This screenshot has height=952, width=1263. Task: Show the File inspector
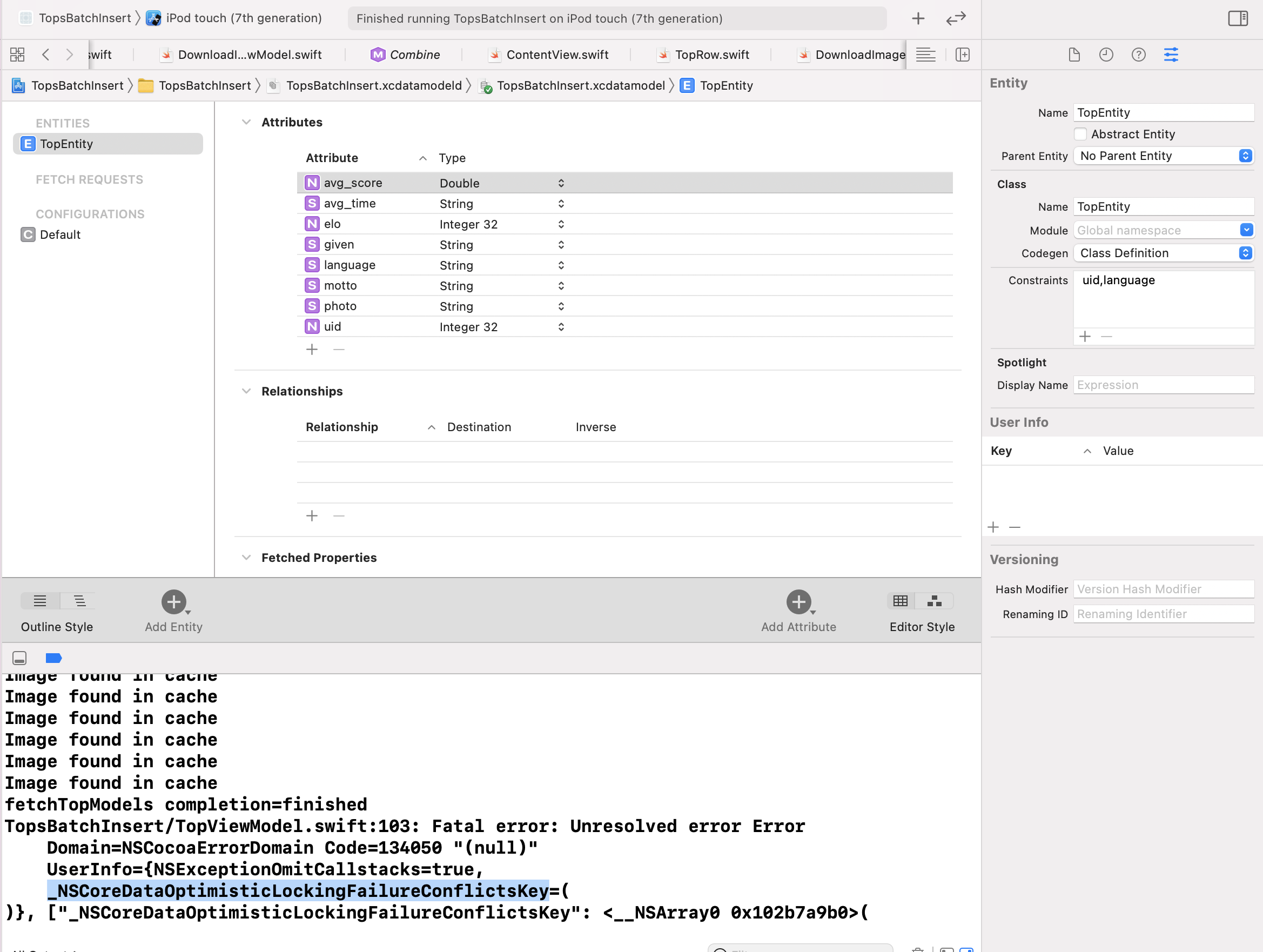1074,55
